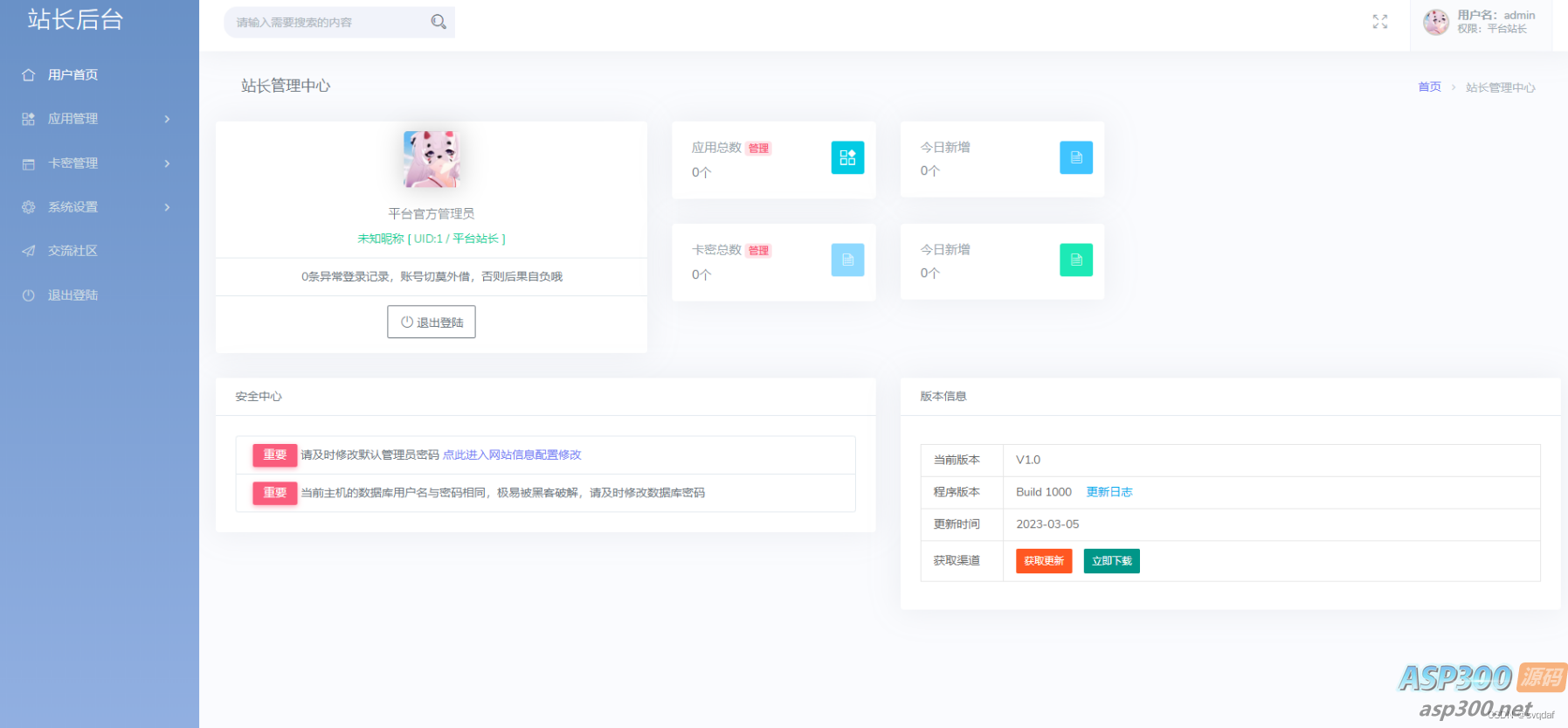Click the teal 应用总数 apps icon

(847, 157)
